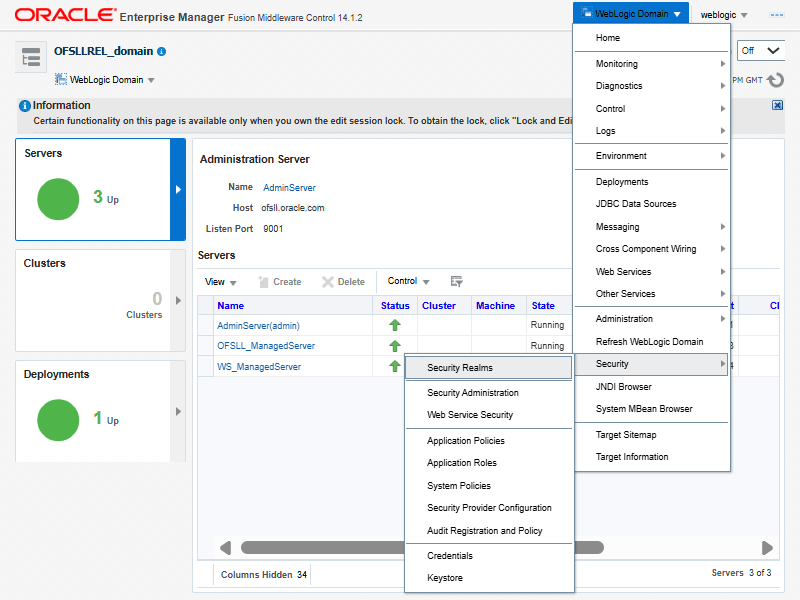Open the auto-refresh Off dropdown
This screenshot has height=600, width=800.
(759, 50)
